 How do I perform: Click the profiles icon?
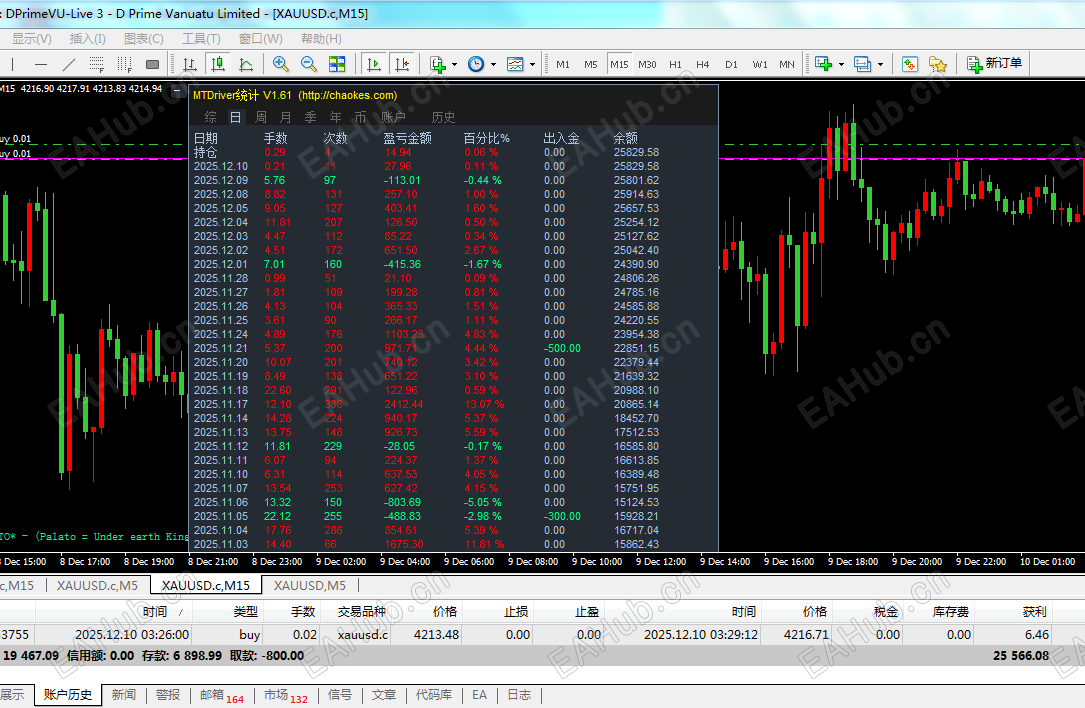pyautogui.click(x=862, y=64)
